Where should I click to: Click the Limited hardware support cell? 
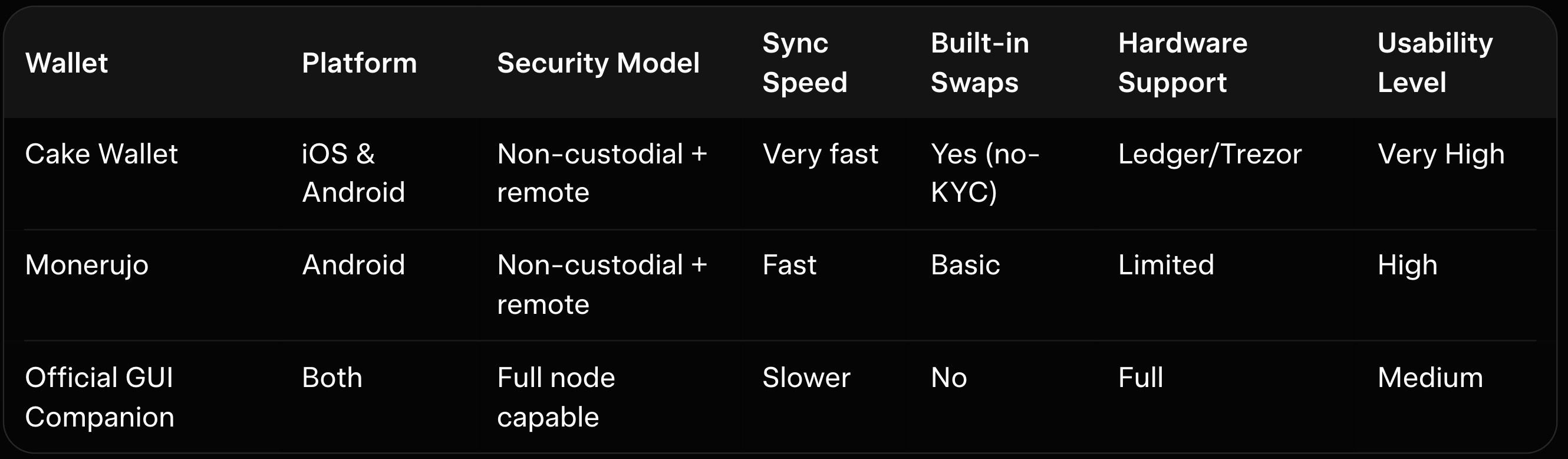1165,265
